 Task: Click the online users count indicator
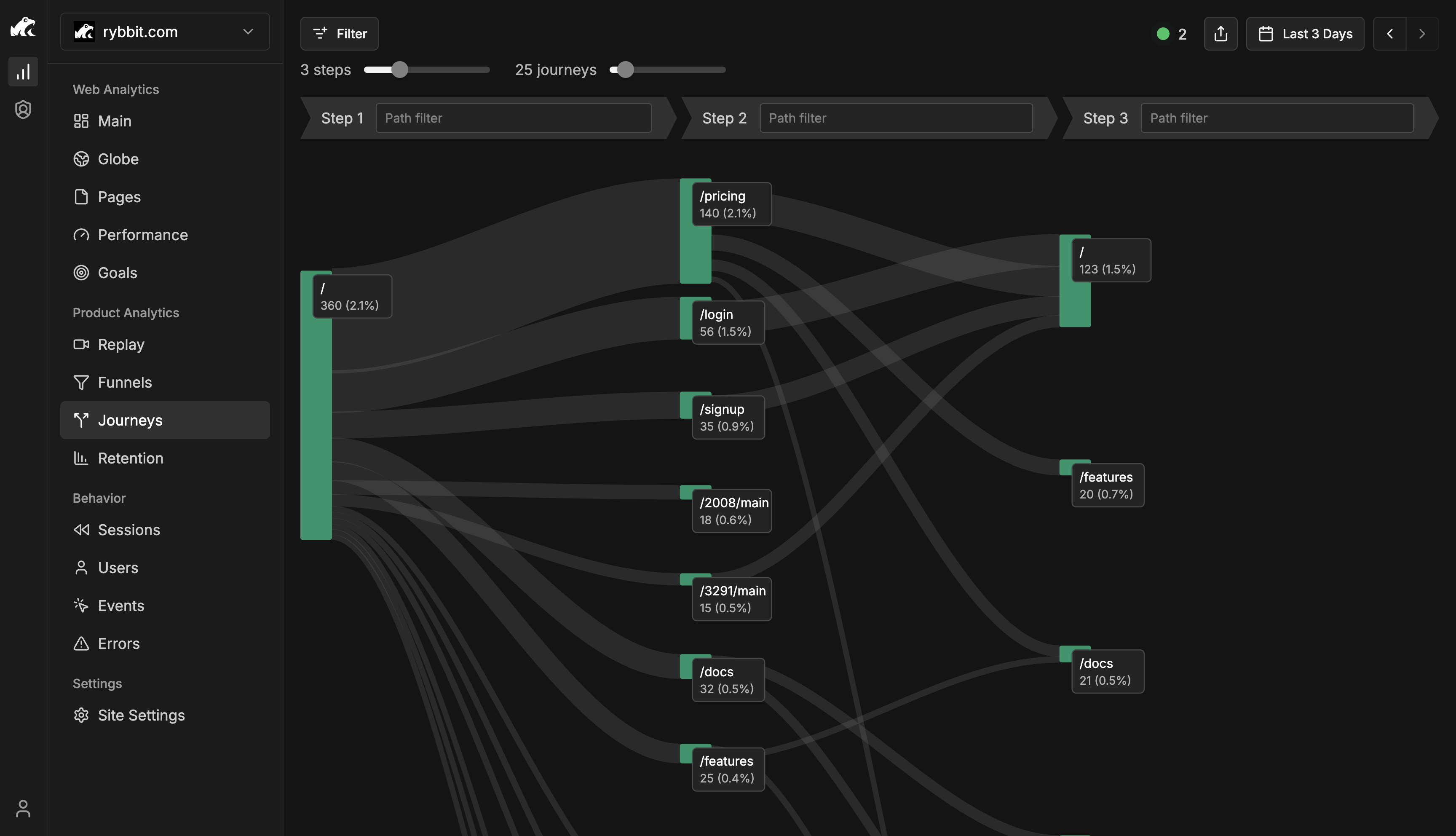[1171, 34]
